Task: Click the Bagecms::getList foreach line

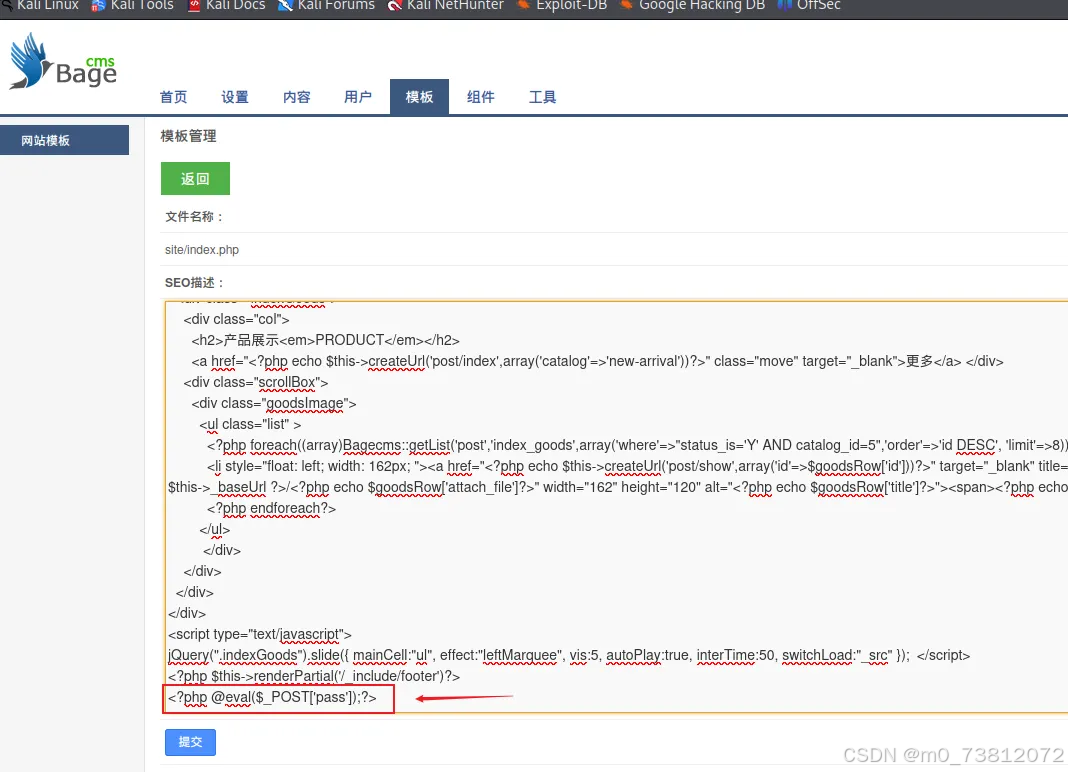Action: (637, 445)
